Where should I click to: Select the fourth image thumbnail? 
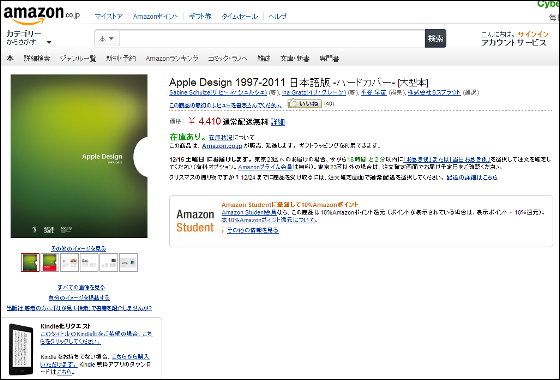click(x=89, y=262)
